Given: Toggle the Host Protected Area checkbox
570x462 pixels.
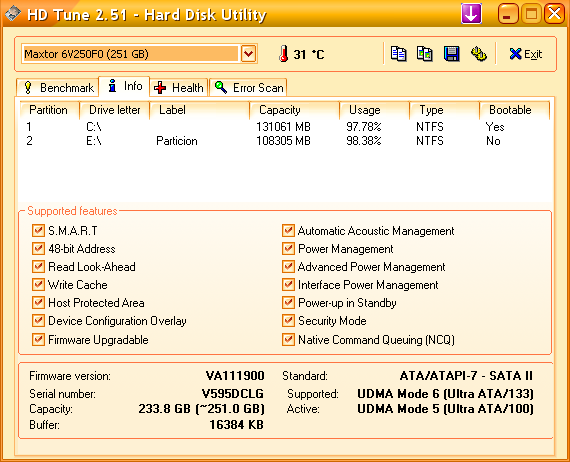Looking at the screenshot, I should click(38, 303).
